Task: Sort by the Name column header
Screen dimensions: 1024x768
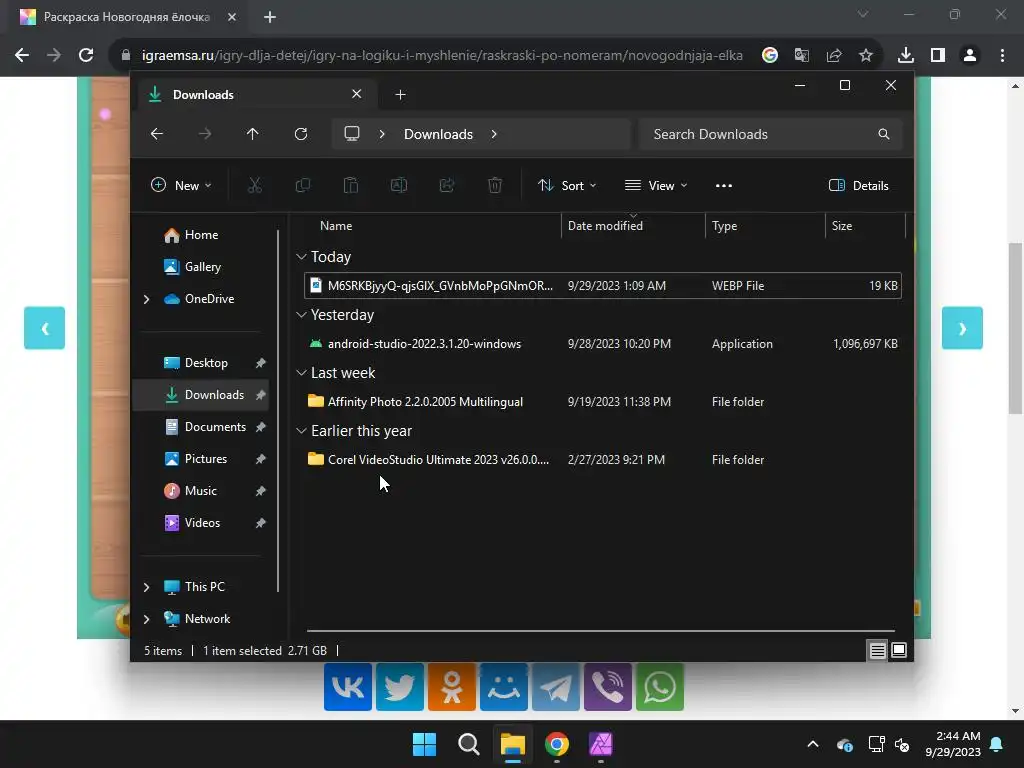Action: [x=336, y=226]
